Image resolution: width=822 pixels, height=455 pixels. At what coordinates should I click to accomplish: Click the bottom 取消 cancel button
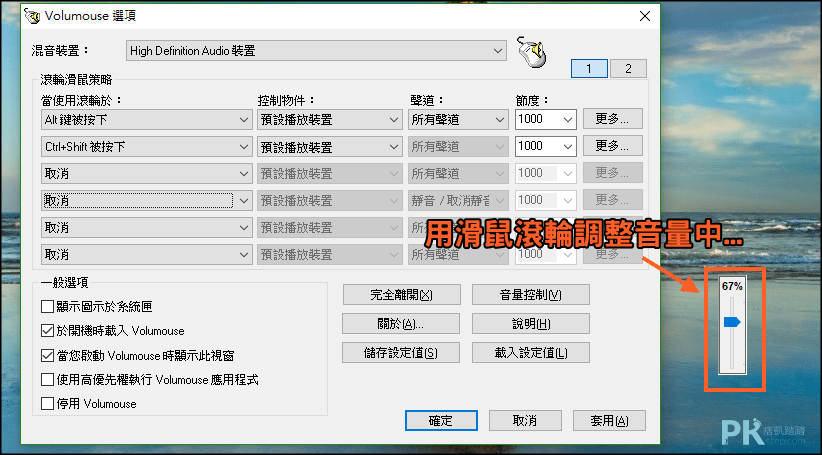[525, 420]
